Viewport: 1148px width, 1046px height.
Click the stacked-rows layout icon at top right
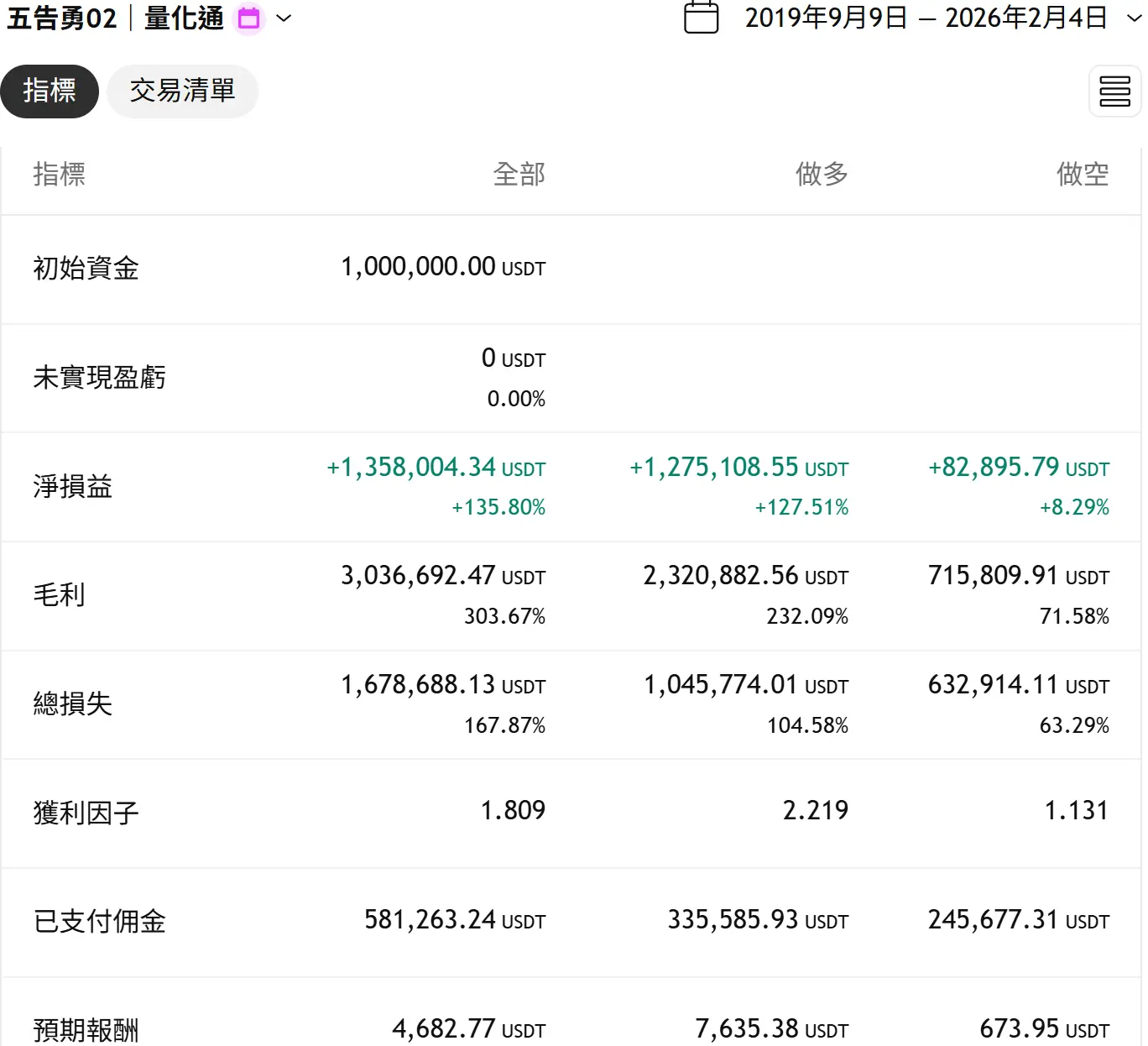pos(1114,91)
